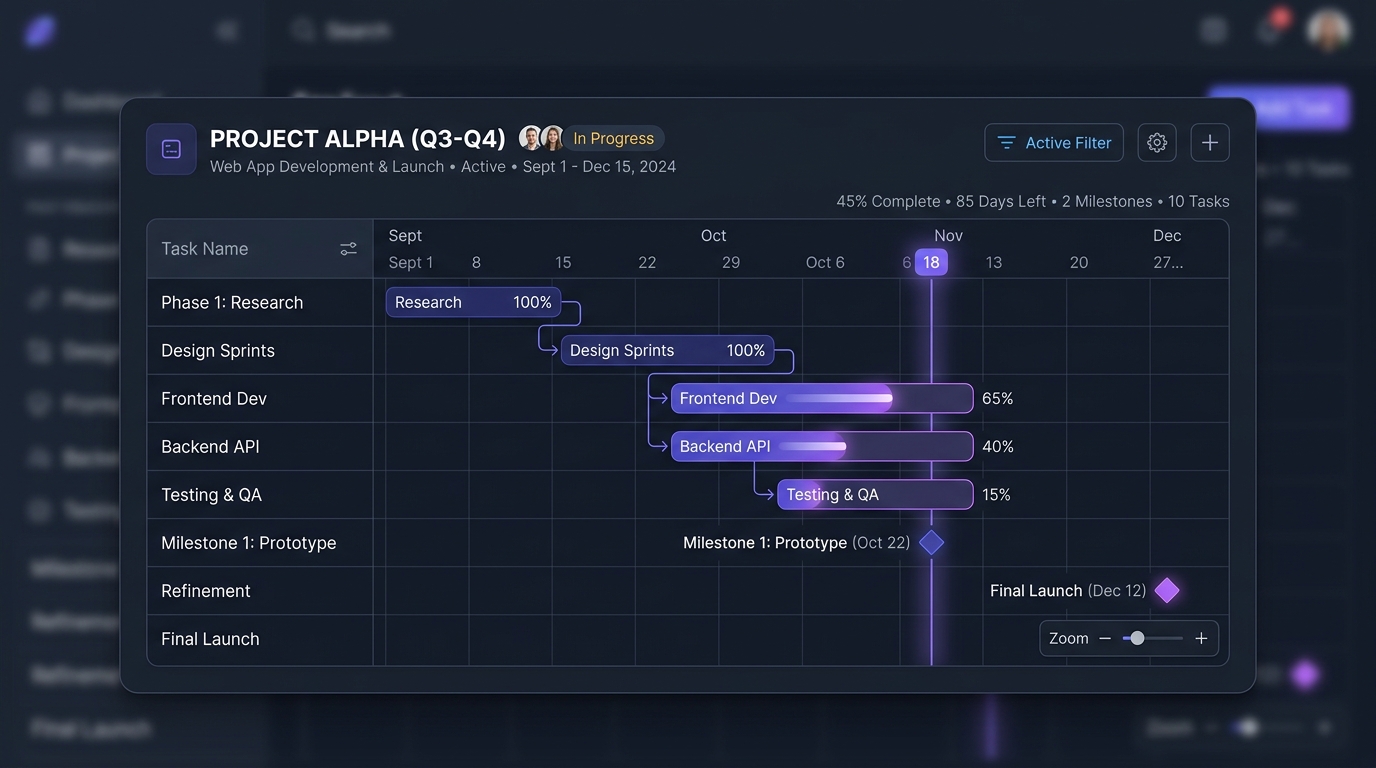Click the Frontend Dev progress bar in the timeline
The width and height of the screenshot is (1376, 768).
822,398
